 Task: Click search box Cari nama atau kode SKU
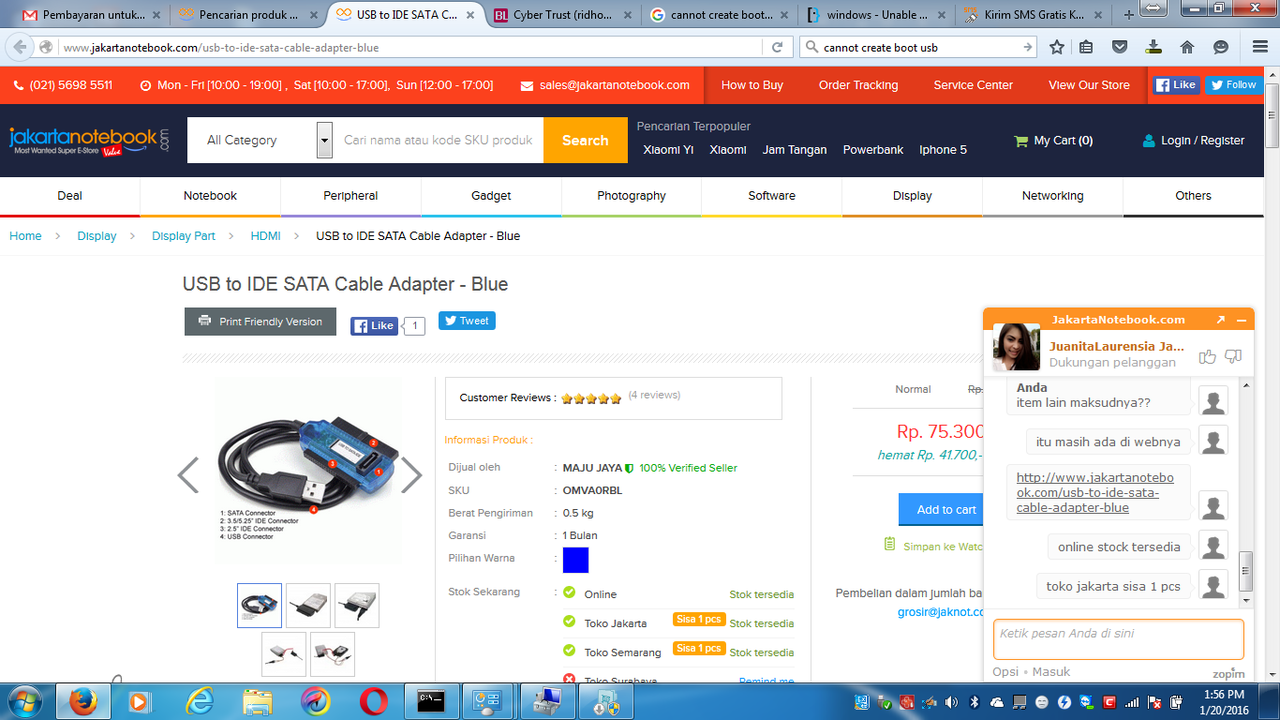(x=439, y=140)
